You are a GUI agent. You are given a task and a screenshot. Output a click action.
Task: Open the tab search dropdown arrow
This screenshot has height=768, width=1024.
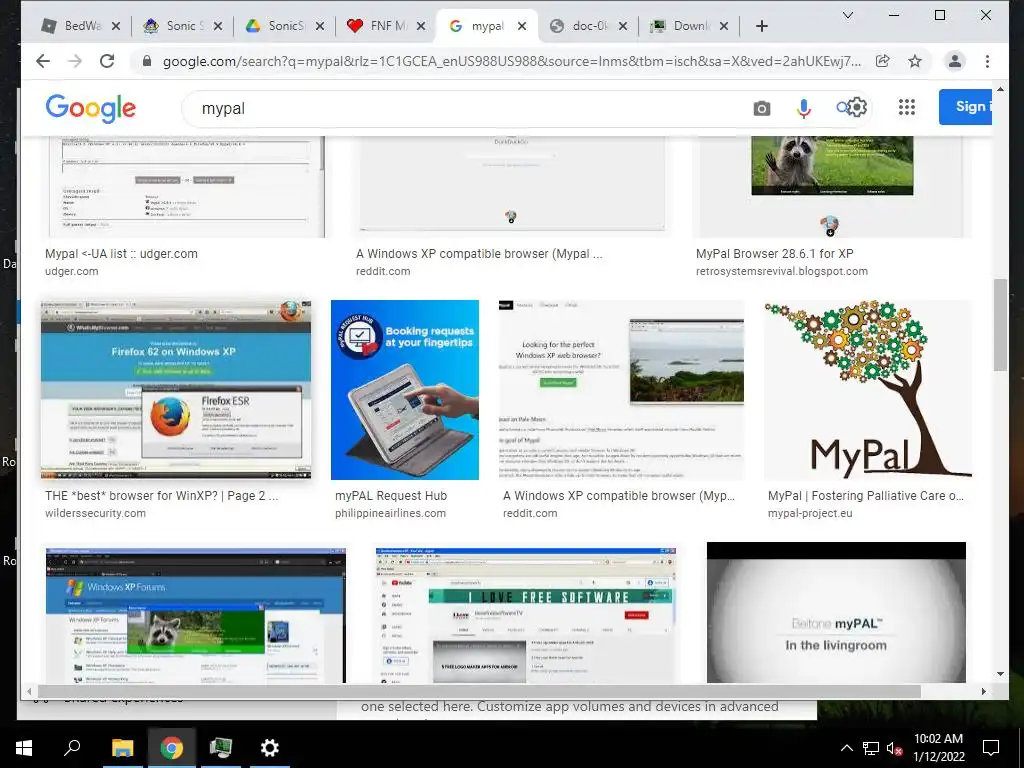tap(848, 15)
